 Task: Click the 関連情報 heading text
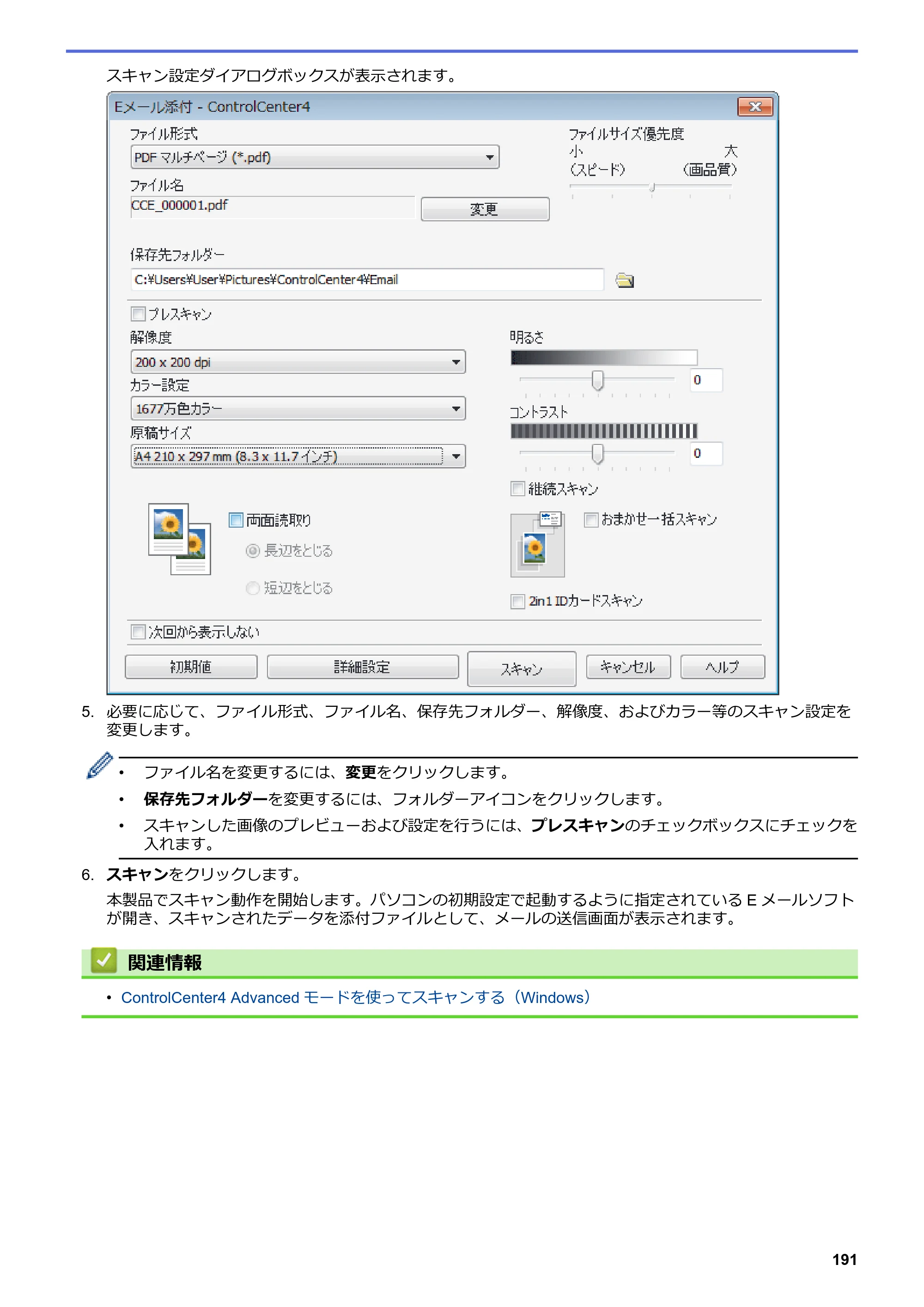[164, 963]
